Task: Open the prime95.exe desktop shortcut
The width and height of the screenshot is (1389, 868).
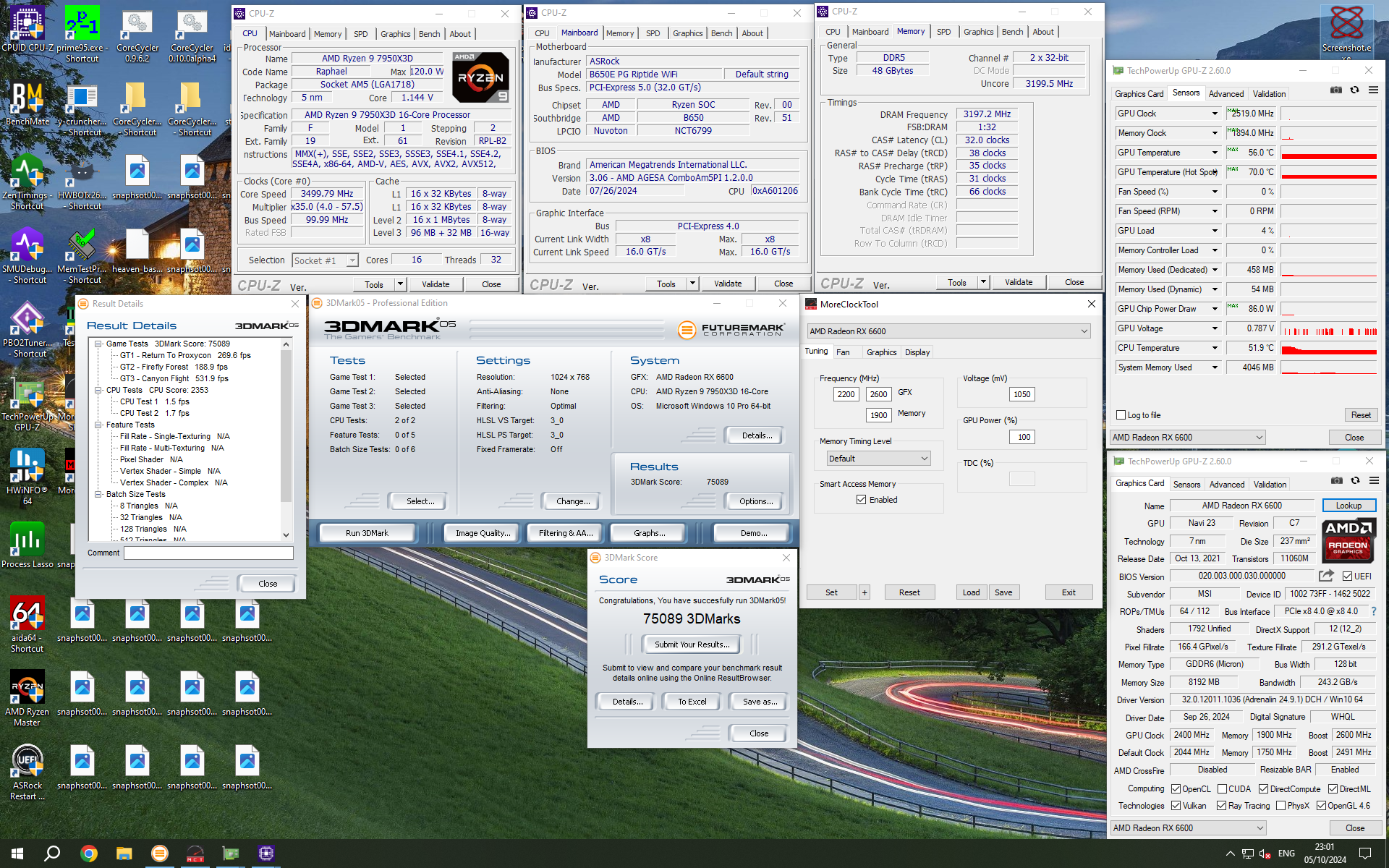Action: [82, 33]
